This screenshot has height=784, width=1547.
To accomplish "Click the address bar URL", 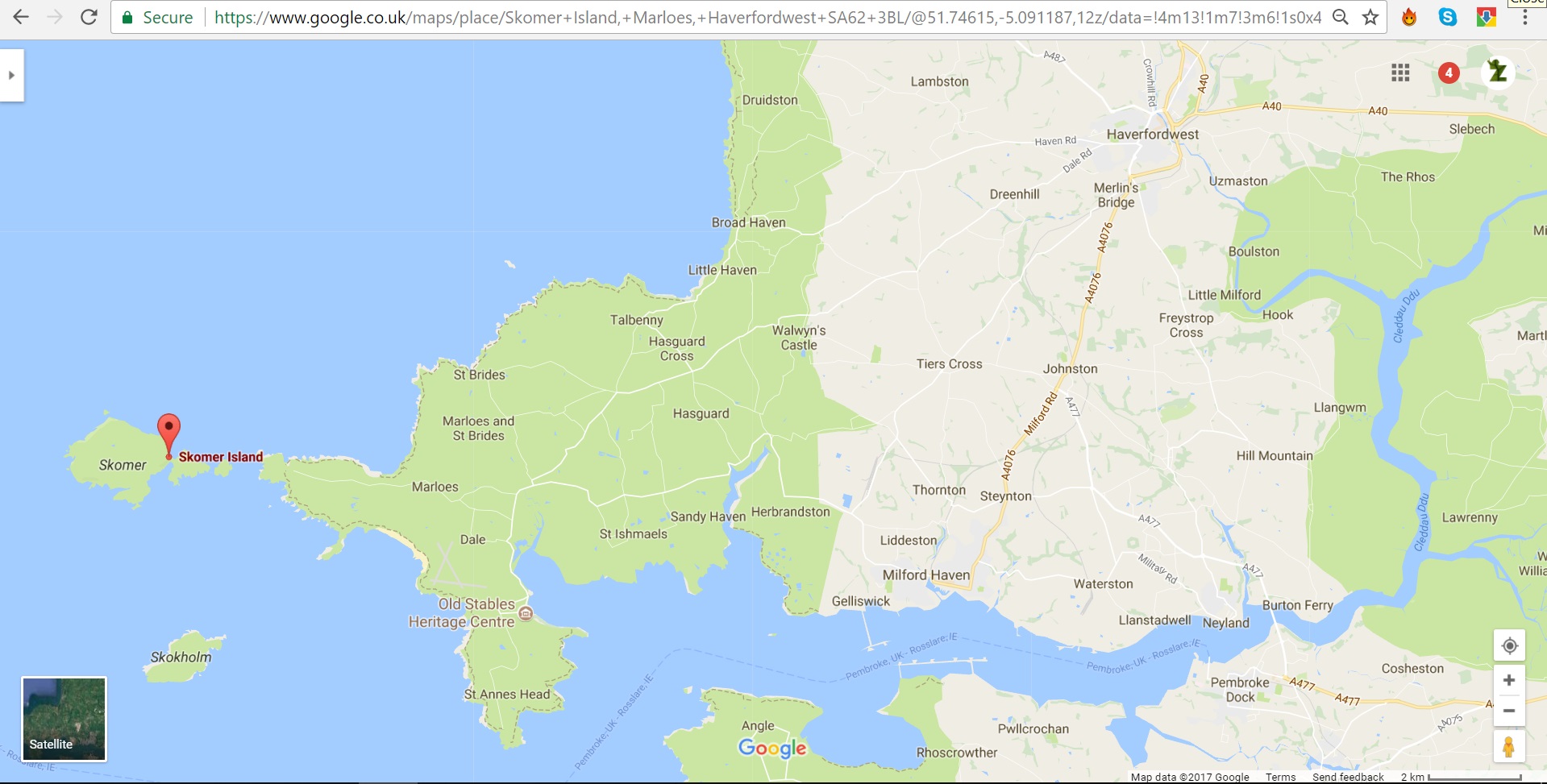I will (x=766, y=17).
